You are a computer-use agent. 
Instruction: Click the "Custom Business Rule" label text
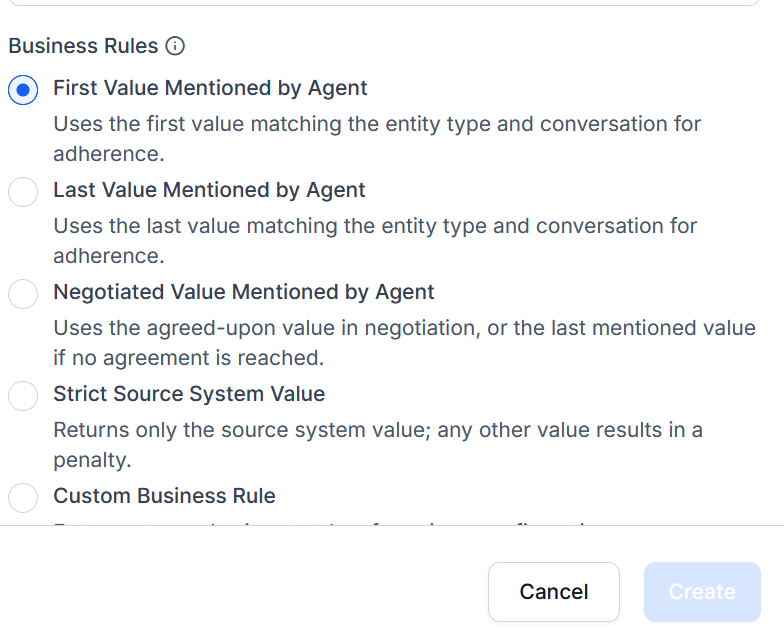click(x=164, y=496)
